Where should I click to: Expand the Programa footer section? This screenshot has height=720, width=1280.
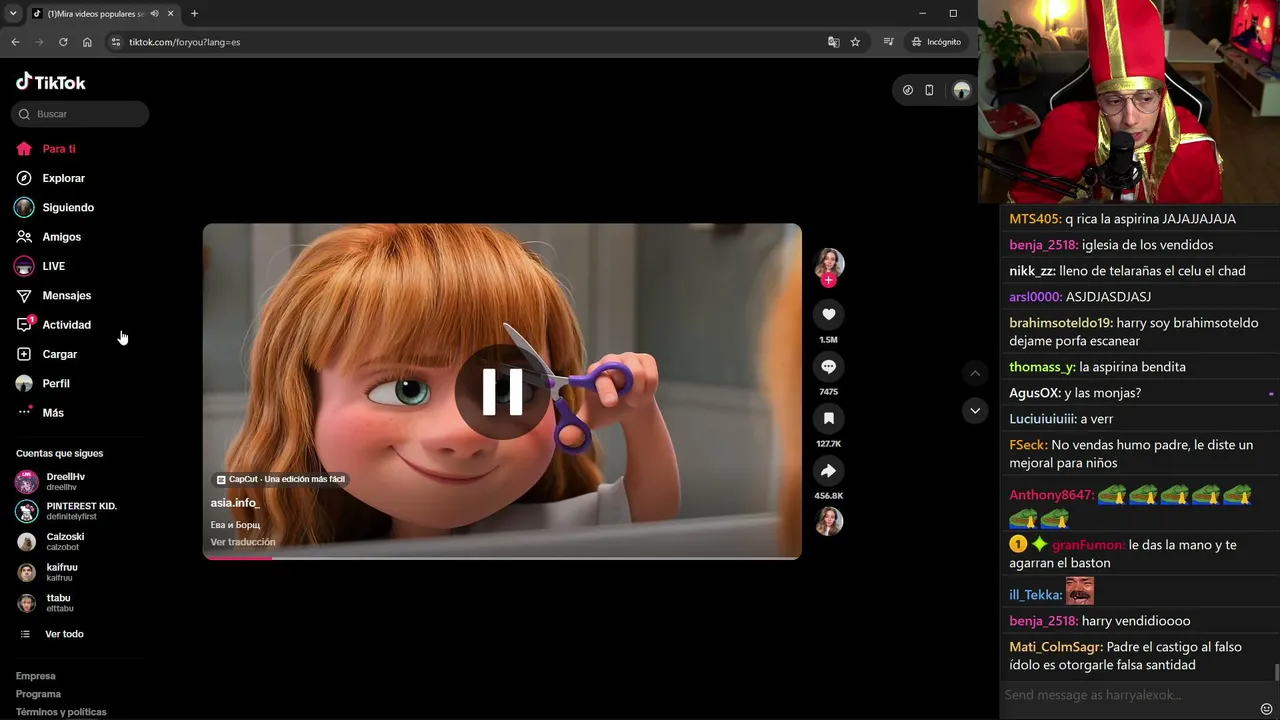(x=38, y=694)
